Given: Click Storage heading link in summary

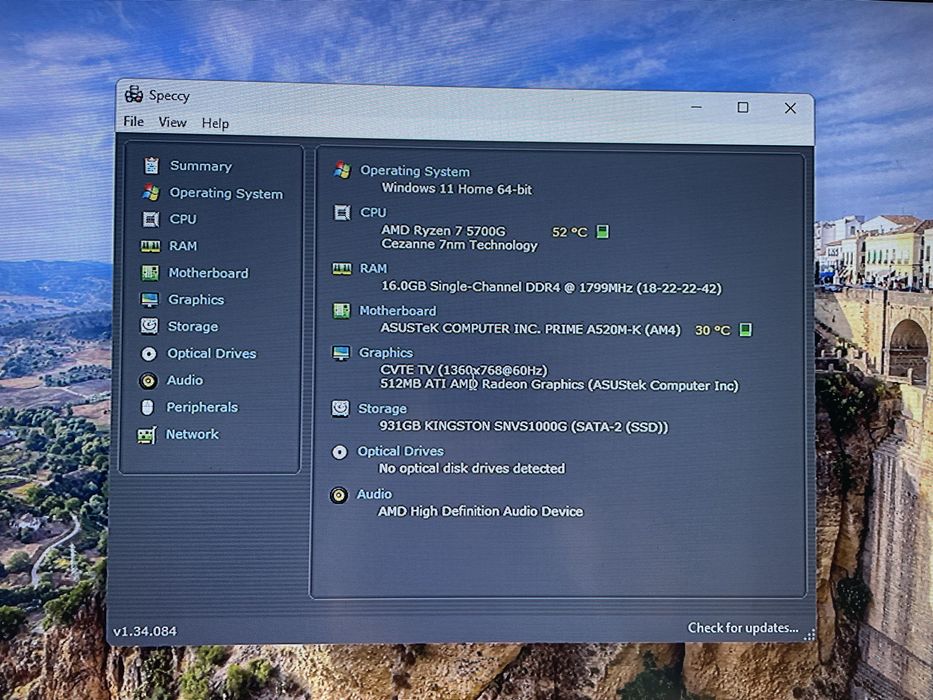Looking at the screenshot, I should [x=382, y=408].
